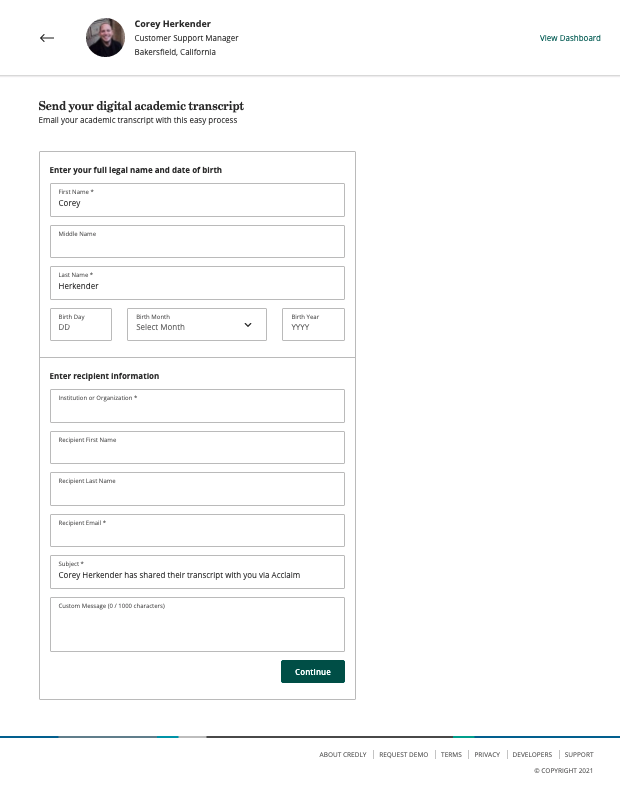The image size is (620, 788).
Task: Select the Last Name input
Action: [197, 283]
